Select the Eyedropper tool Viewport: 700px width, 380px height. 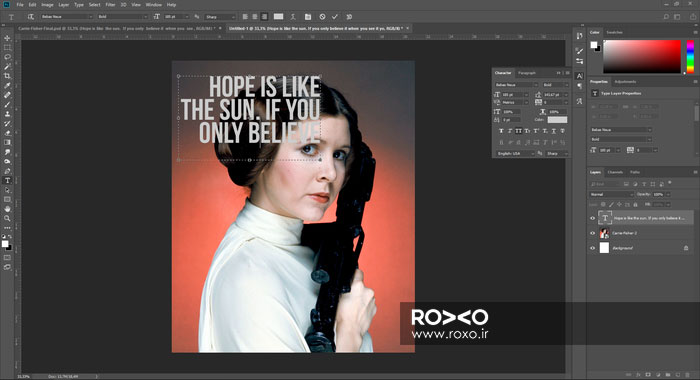coord(7,85)
